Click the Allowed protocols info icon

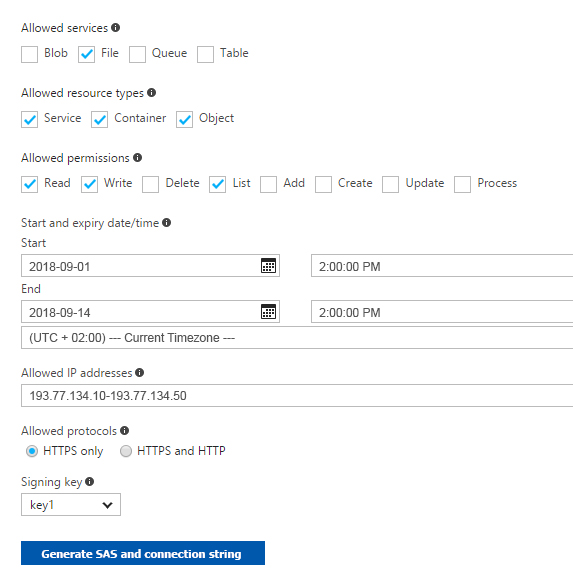(124, 431)
